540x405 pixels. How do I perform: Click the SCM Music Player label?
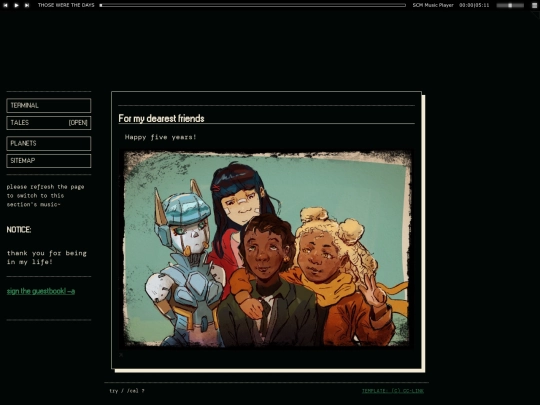[433, 5]
